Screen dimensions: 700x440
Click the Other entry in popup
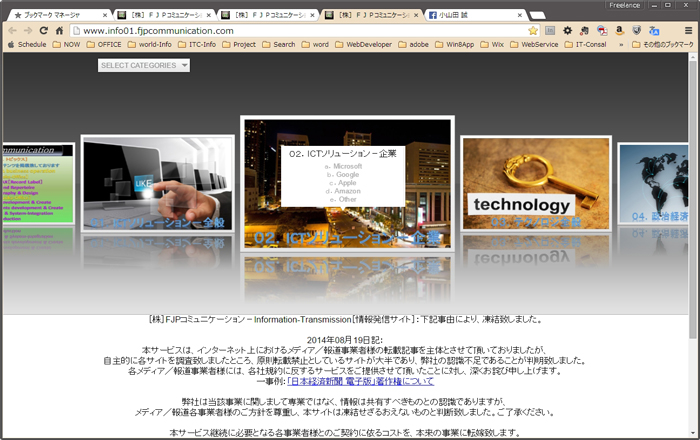point(343,199)
